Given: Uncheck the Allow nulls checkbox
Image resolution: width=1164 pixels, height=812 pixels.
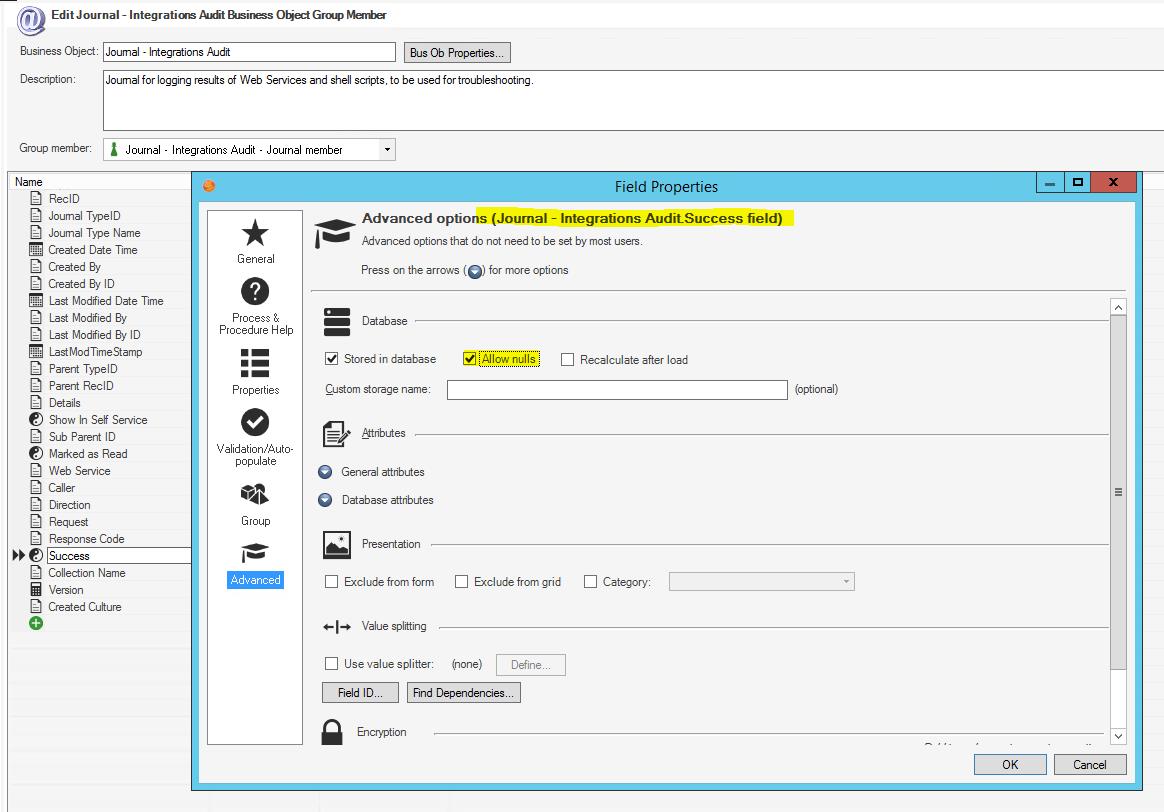Looking at the screenshot, I should coord(470,359).
